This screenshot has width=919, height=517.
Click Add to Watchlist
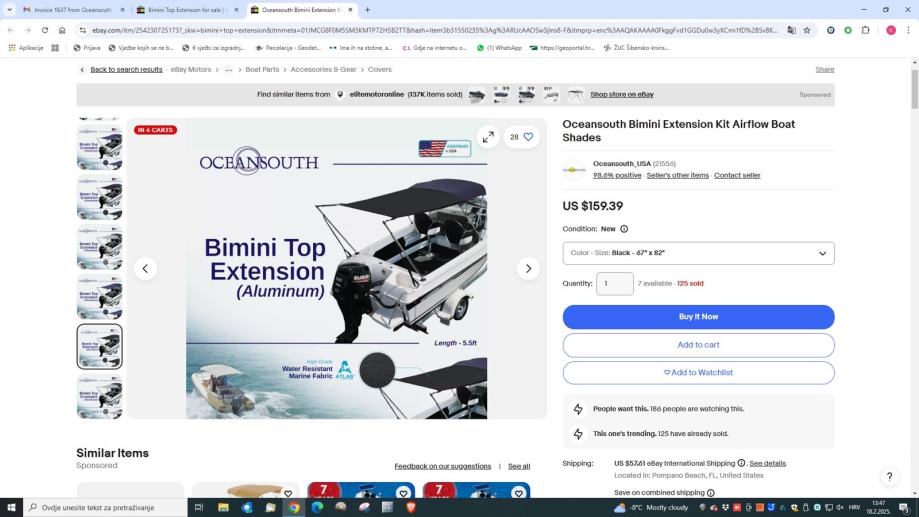click(698, 372)
